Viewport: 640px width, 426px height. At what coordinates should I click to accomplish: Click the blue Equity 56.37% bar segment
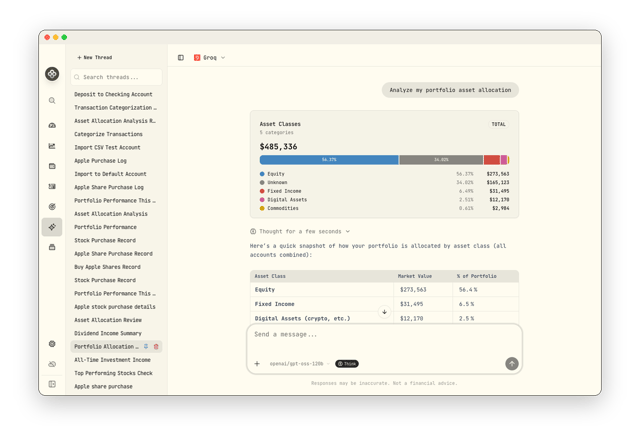[x=329, y=160]
